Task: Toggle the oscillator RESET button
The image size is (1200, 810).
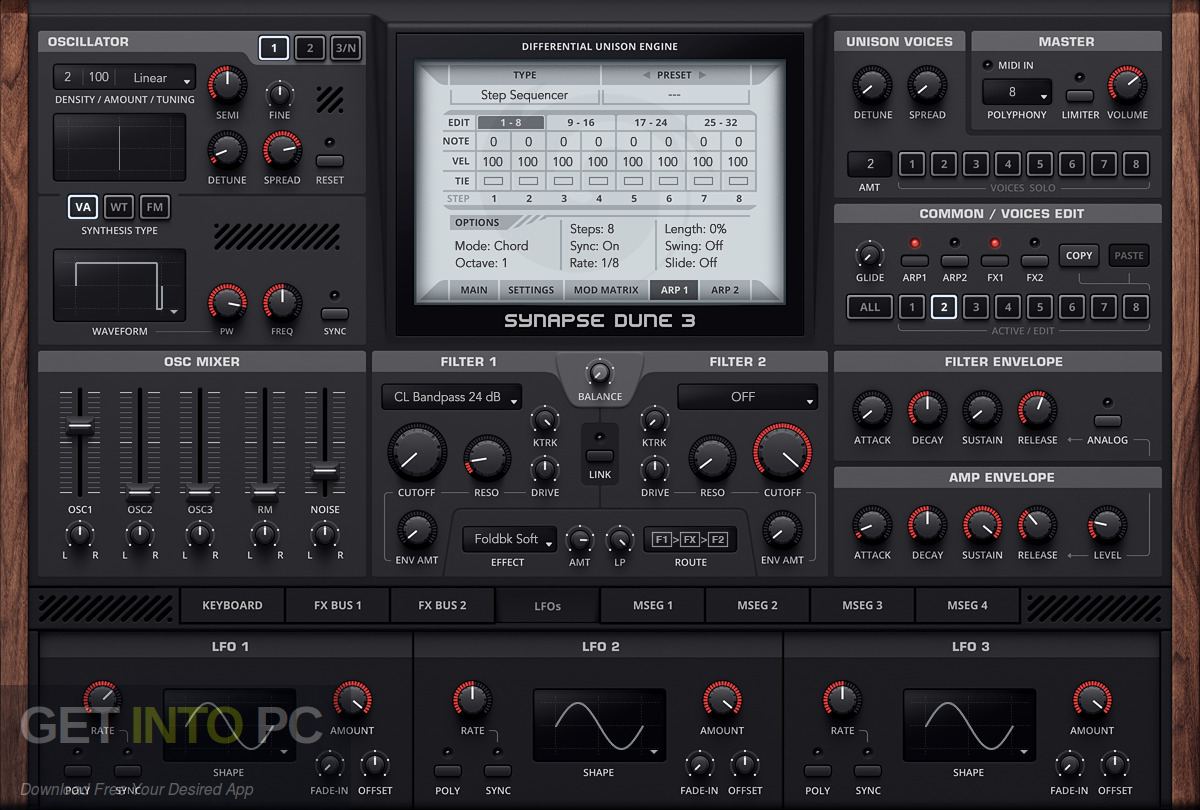Action: (329, 161)
